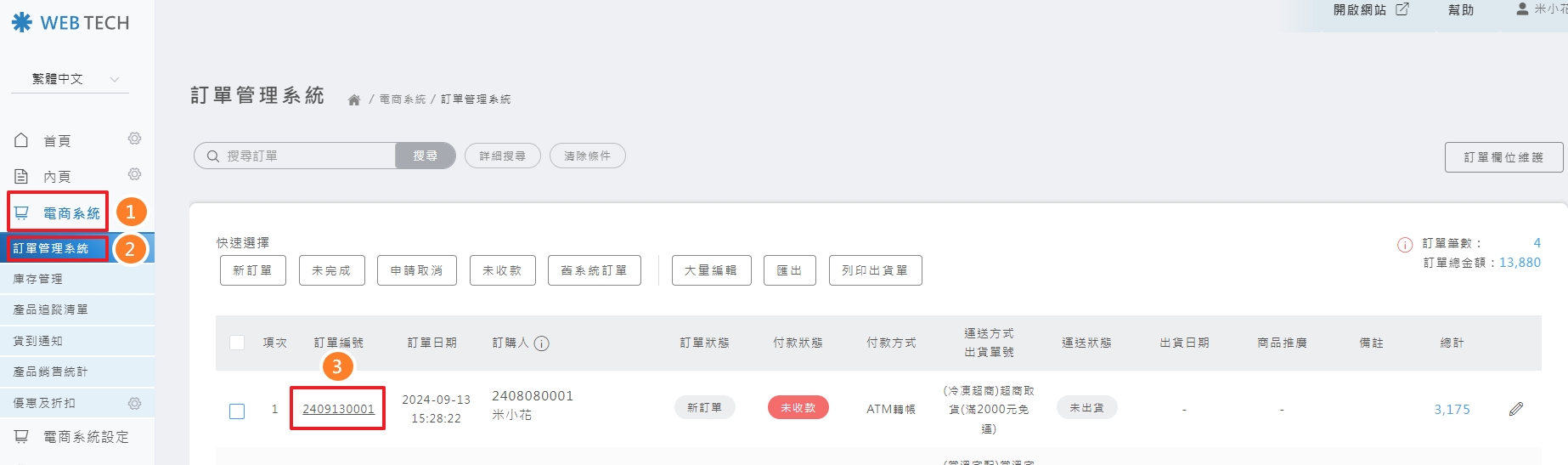1568x465 pixels.
Task: Click the gear icon beside 首頁
Action: [134, 139]
